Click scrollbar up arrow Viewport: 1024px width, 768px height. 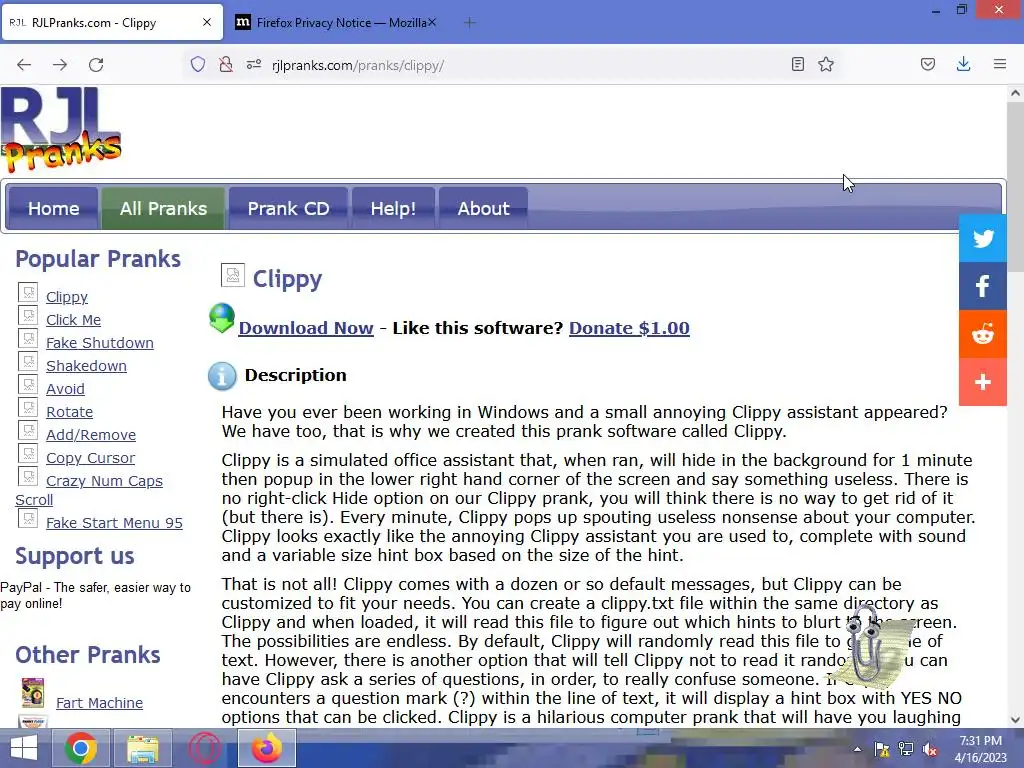[x=1015, y=93]
